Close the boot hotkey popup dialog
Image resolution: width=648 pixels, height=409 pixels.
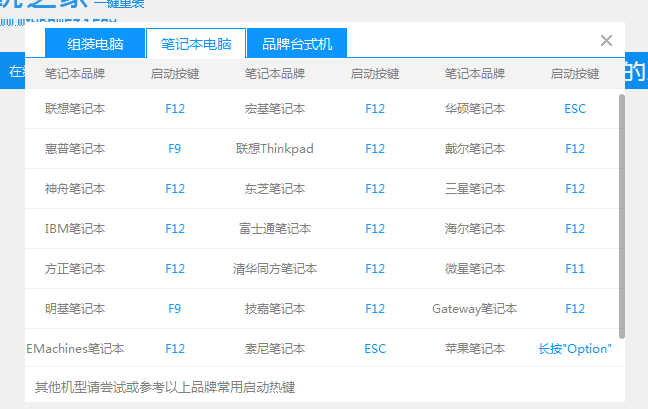pos(606,41)
